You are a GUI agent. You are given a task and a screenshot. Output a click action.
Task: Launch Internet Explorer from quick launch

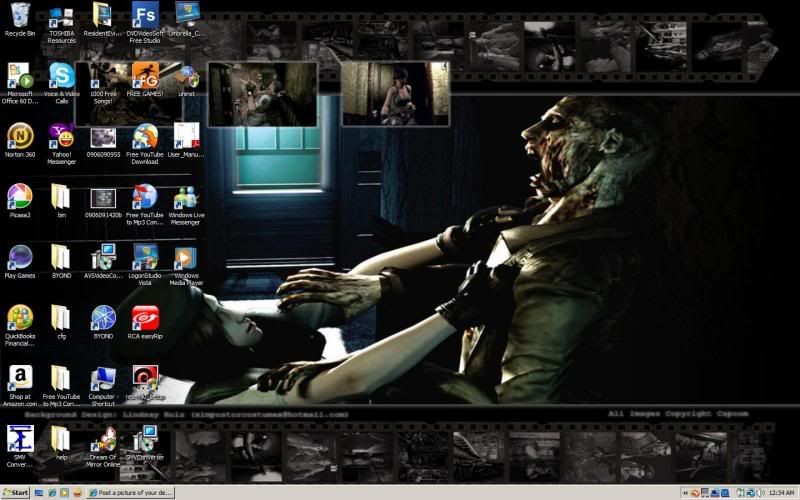coord(52,492)
